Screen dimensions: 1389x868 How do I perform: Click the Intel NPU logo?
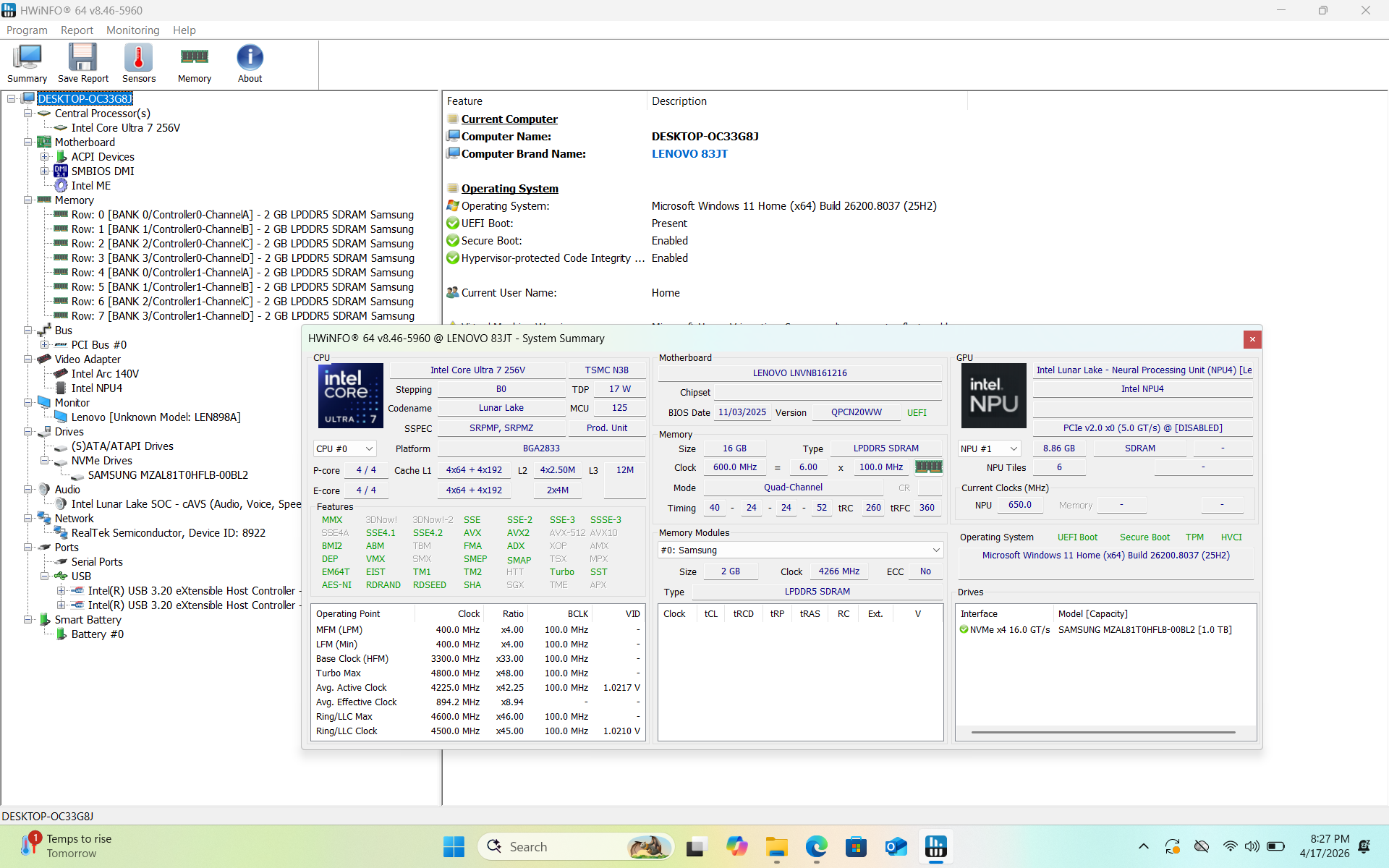[993, 396]
